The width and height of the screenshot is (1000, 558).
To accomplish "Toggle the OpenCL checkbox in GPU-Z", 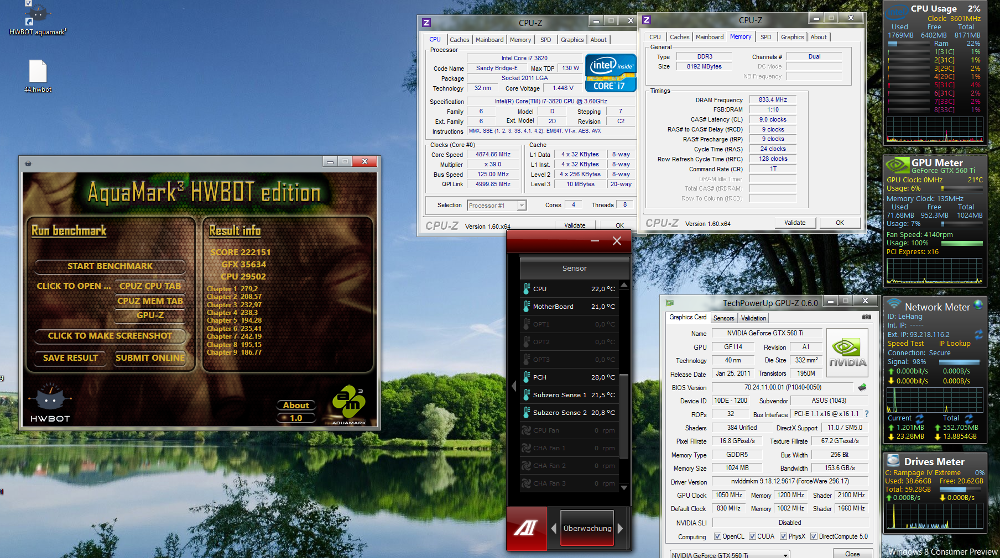I will point(717,536).
